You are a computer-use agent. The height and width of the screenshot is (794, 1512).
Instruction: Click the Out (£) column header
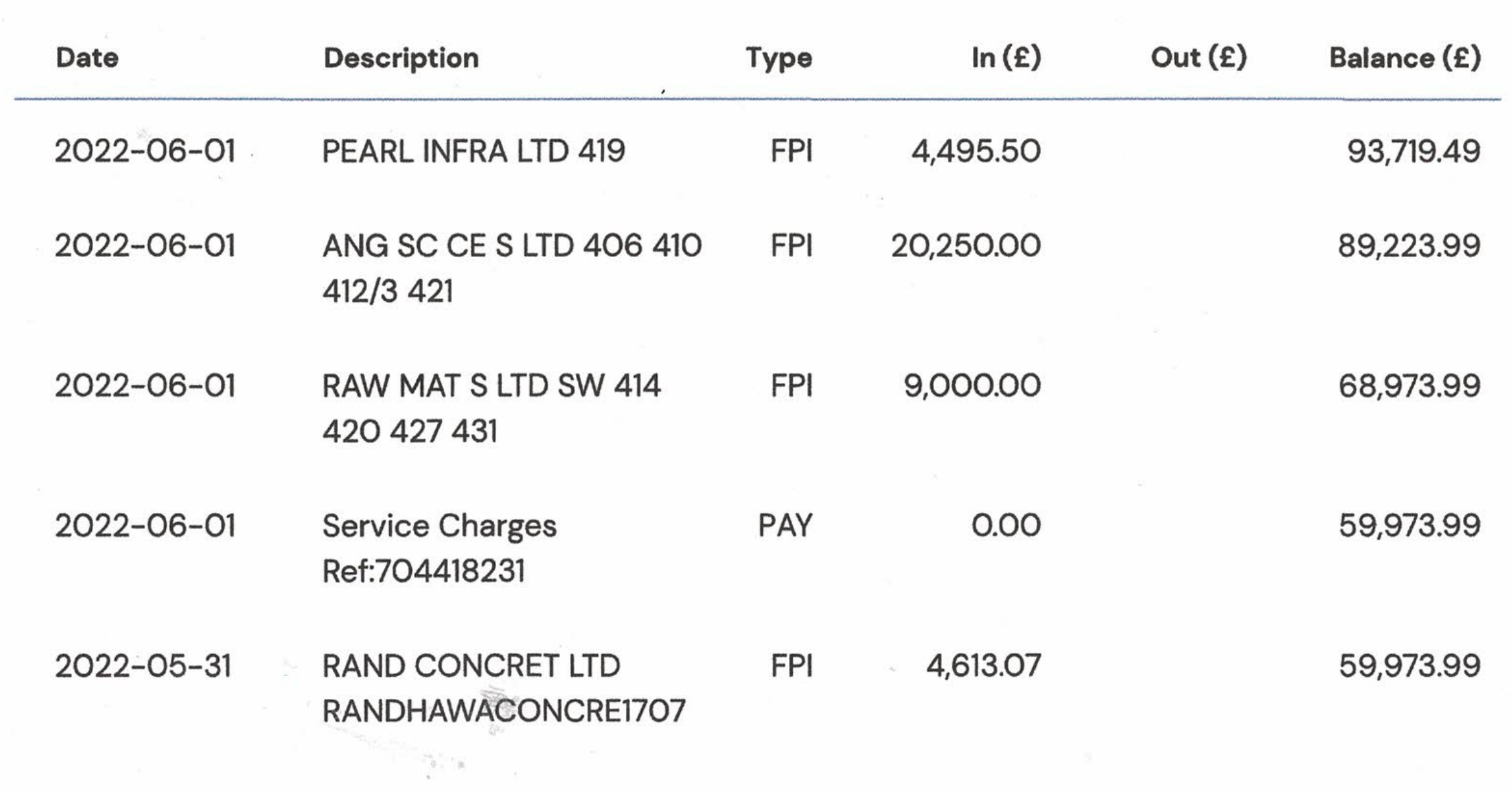1198,58
